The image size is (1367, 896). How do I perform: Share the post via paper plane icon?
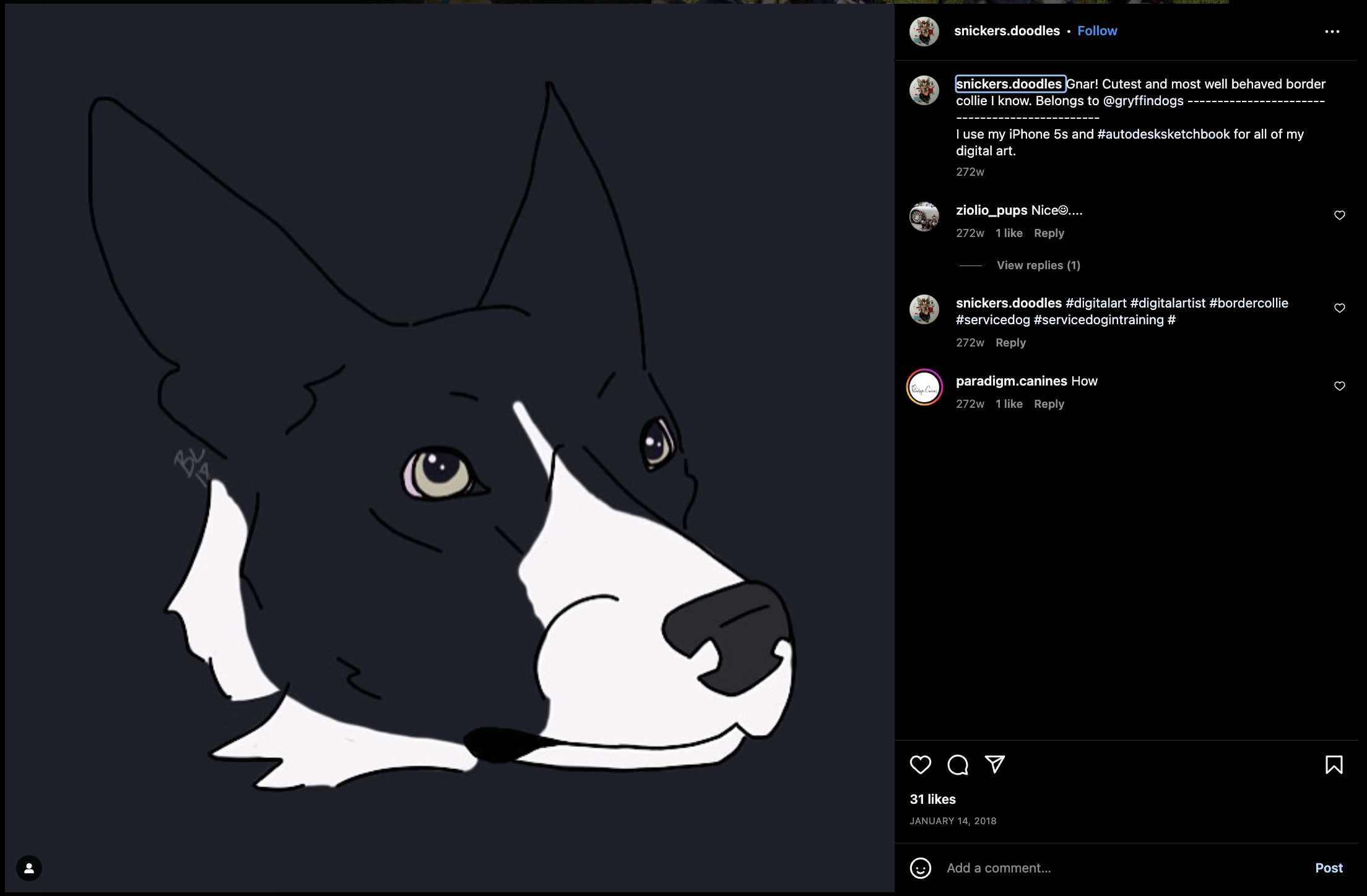pos(995,764)
